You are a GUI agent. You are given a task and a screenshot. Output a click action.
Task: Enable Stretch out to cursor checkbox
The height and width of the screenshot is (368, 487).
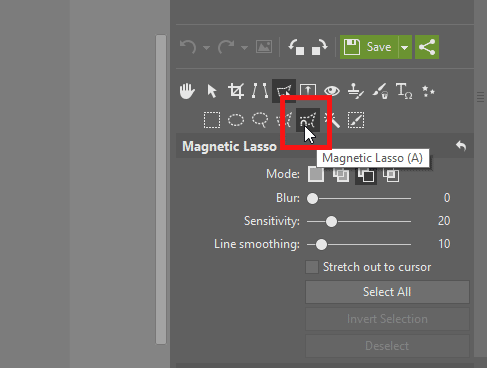click(312, 267)
